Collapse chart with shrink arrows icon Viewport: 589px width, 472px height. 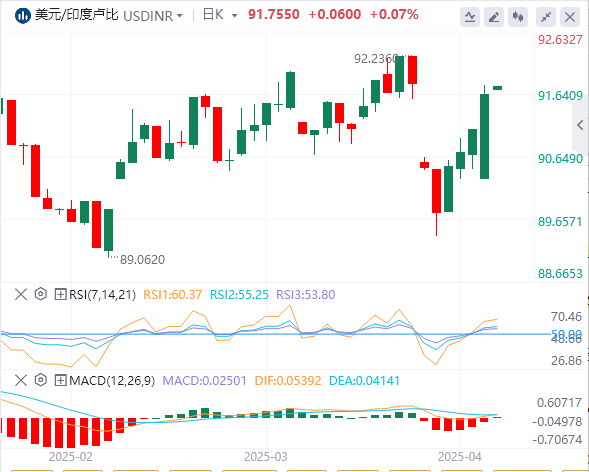(x=546, y=17)
